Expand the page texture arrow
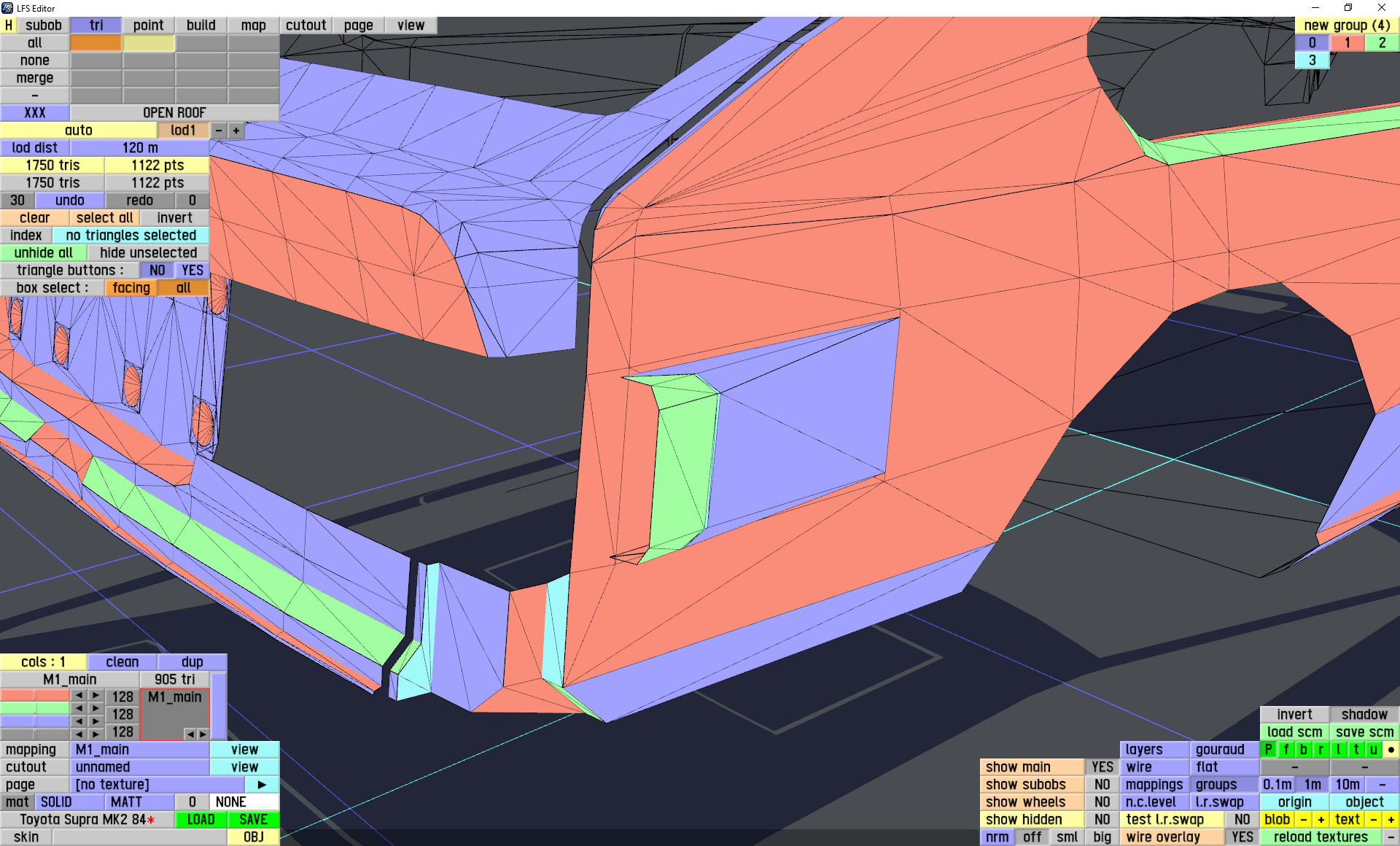 click(x=262, y=784)
